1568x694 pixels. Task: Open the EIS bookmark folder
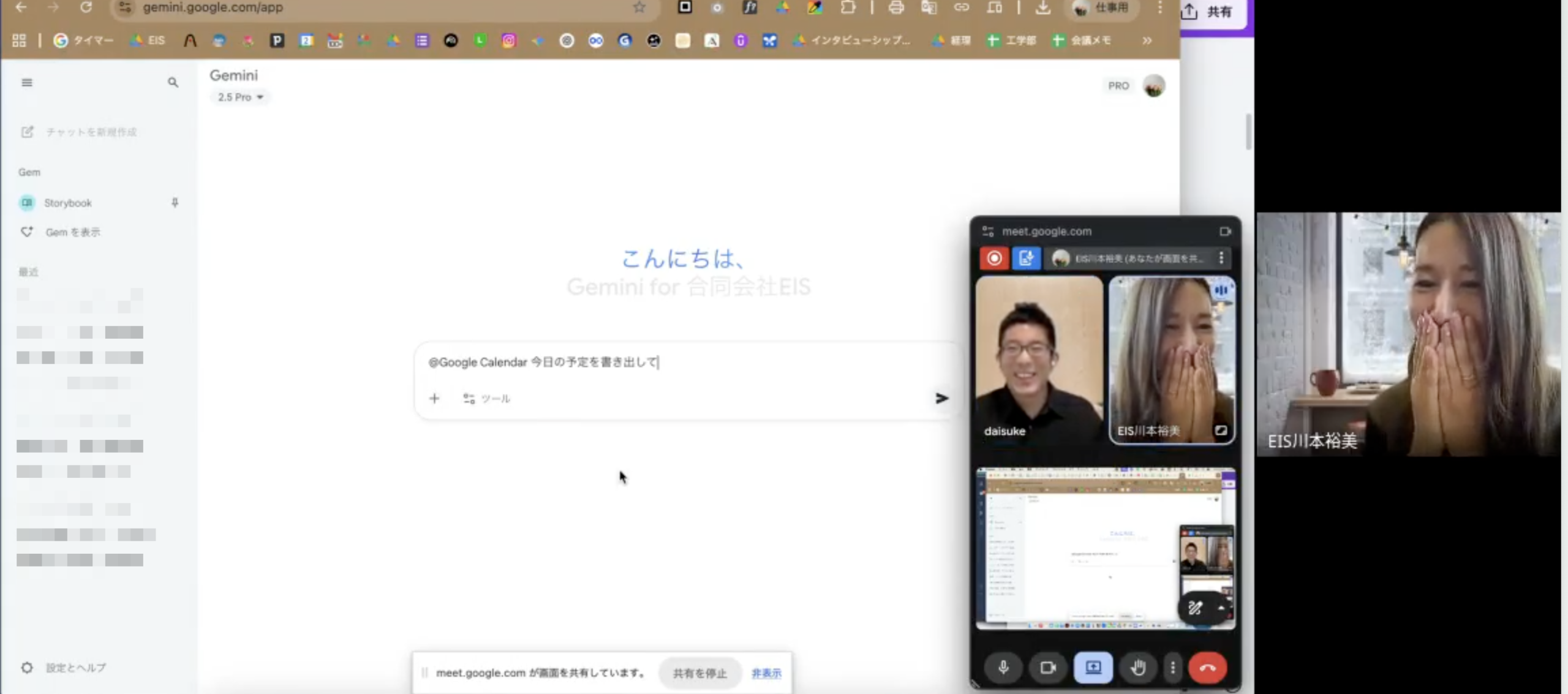click(x=147, y=40)
